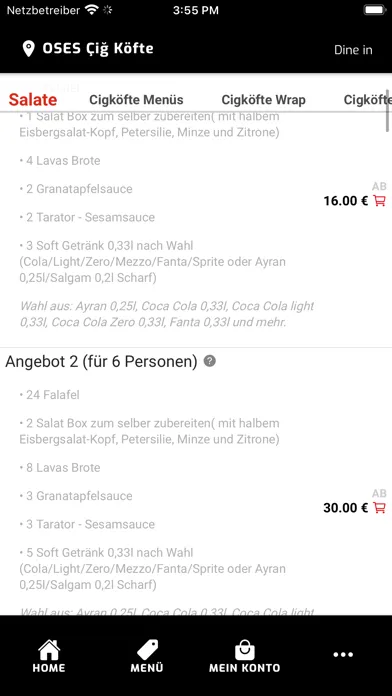Click the vertical scrollbar beside the tabs
Screen dimensions: 392x696
pyautogui.click(x=388, y=111)
